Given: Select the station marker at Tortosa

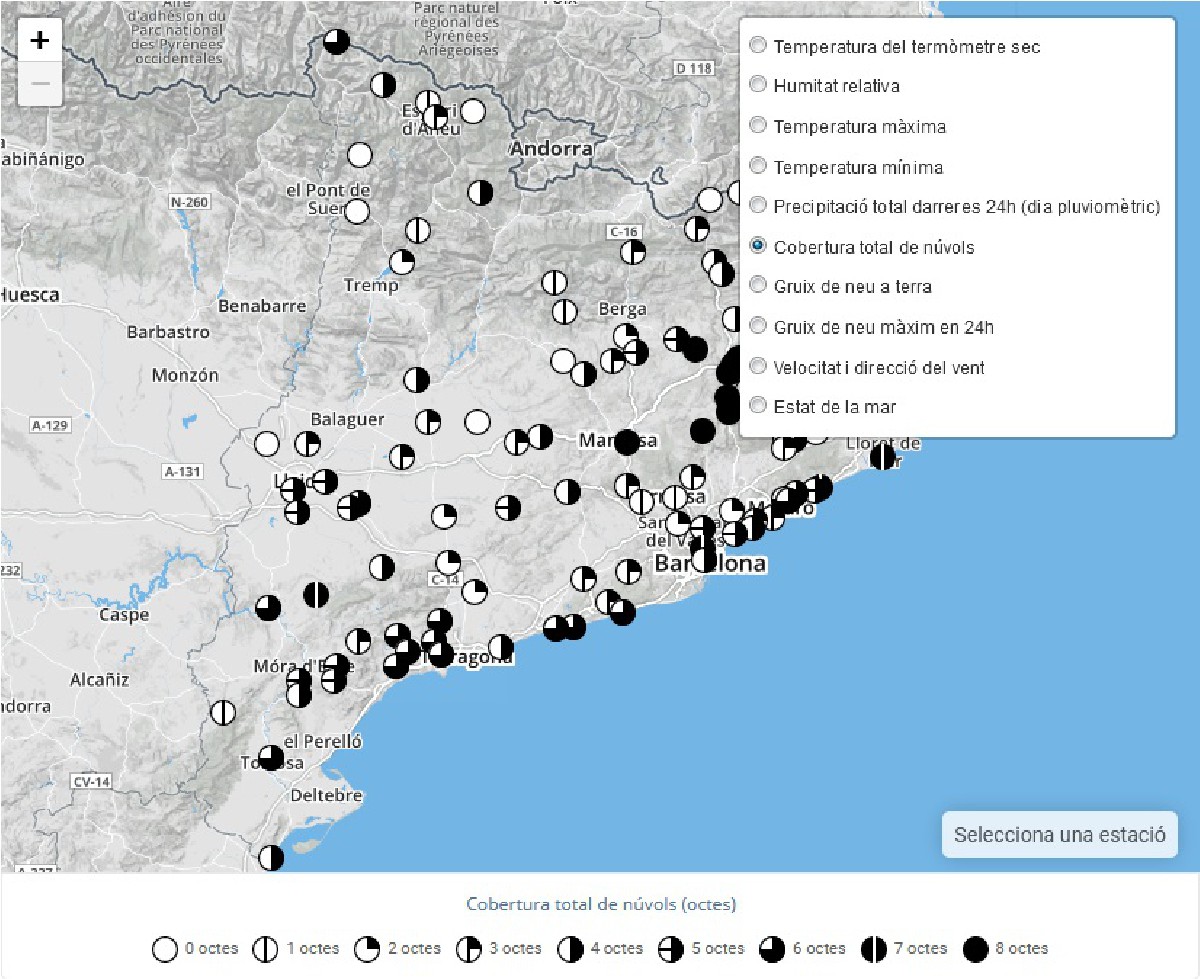Looking at the screenshot, I should (270, 757).
